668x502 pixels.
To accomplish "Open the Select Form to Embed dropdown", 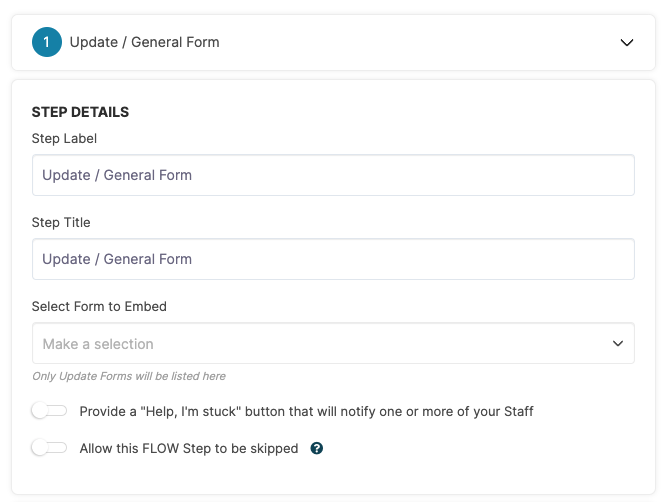I will (333, 343).
